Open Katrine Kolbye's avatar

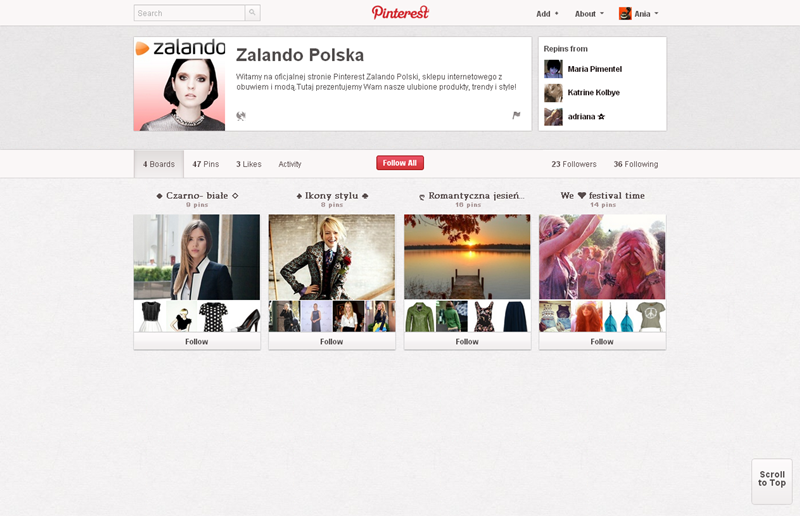[553, 93]
